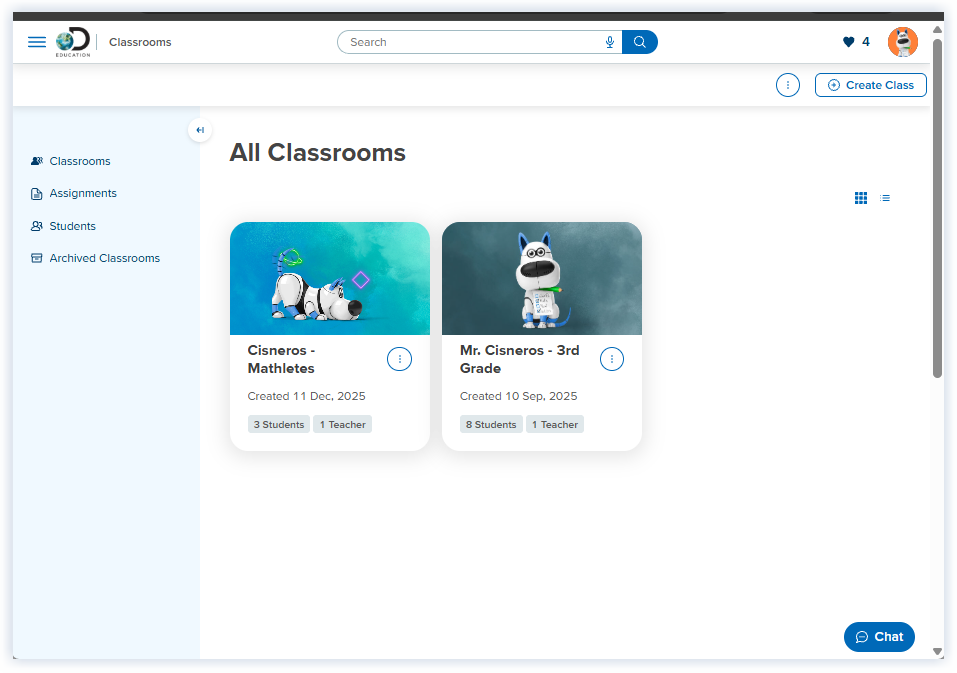Image resolution: width=957 pixels, height=673 pixels.
Task: Open the options menu on Mr. Cisneros - 3rd Grade
Action: [611, 359]
